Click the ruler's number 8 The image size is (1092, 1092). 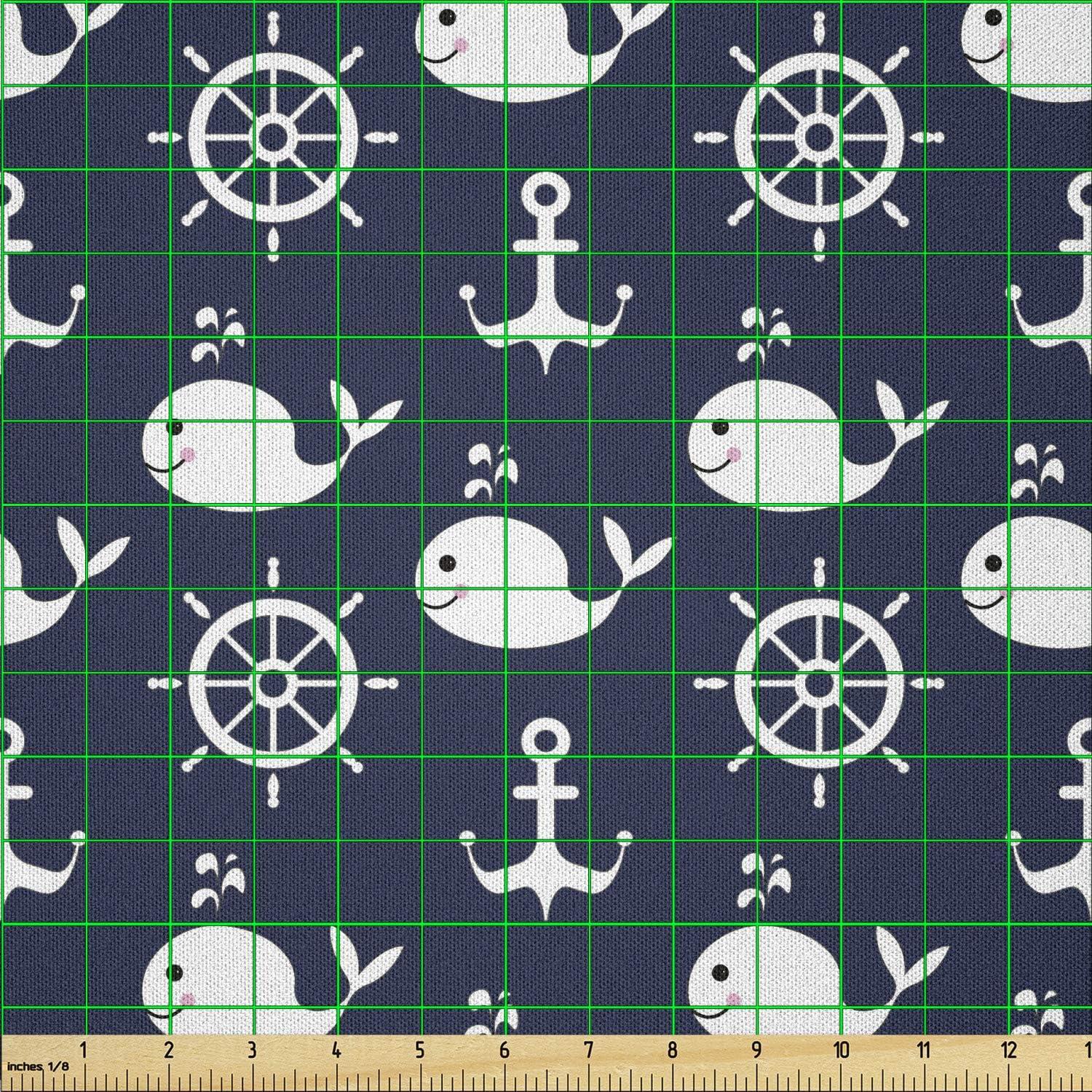point(672,1051)
